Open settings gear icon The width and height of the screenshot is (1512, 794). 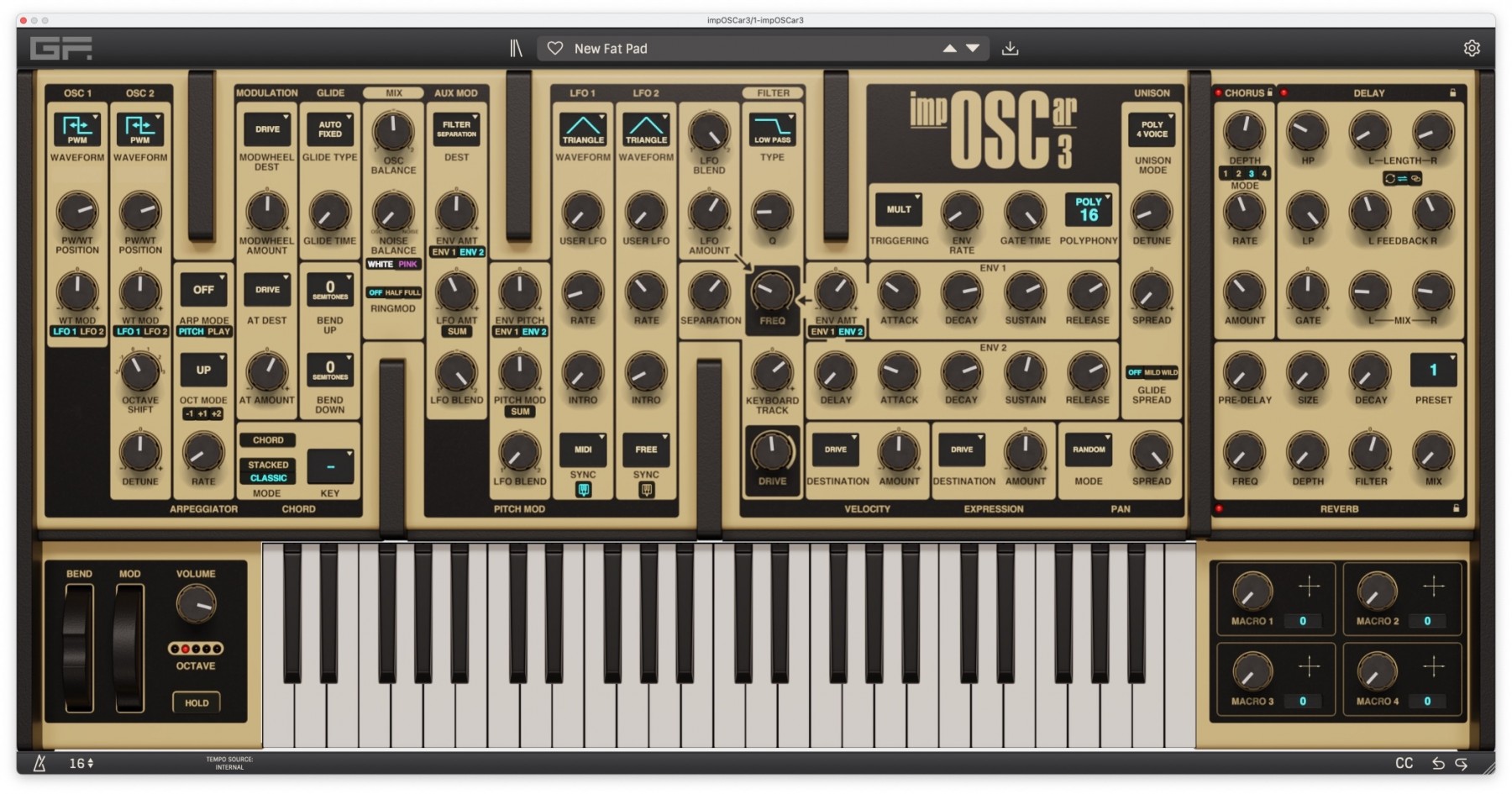(1472, 49)
